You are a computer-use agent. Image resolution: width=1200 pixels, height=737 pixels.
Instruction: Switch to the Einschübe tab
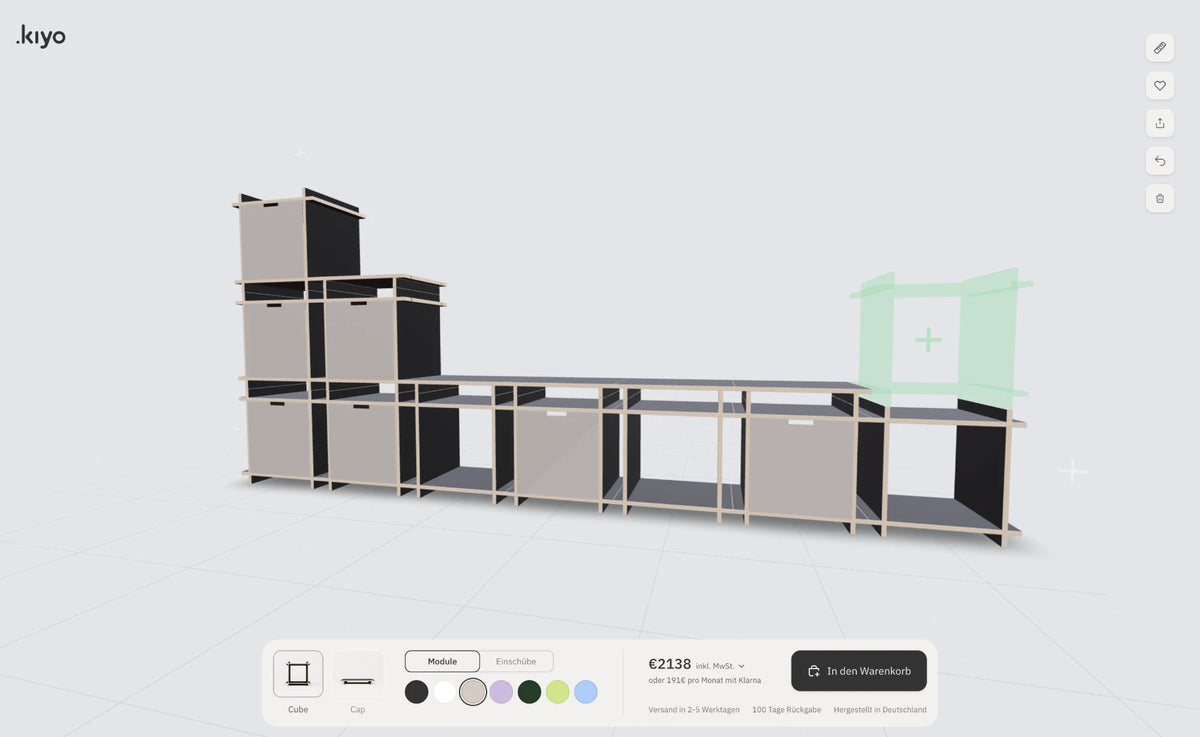click(x=516, y=661)
